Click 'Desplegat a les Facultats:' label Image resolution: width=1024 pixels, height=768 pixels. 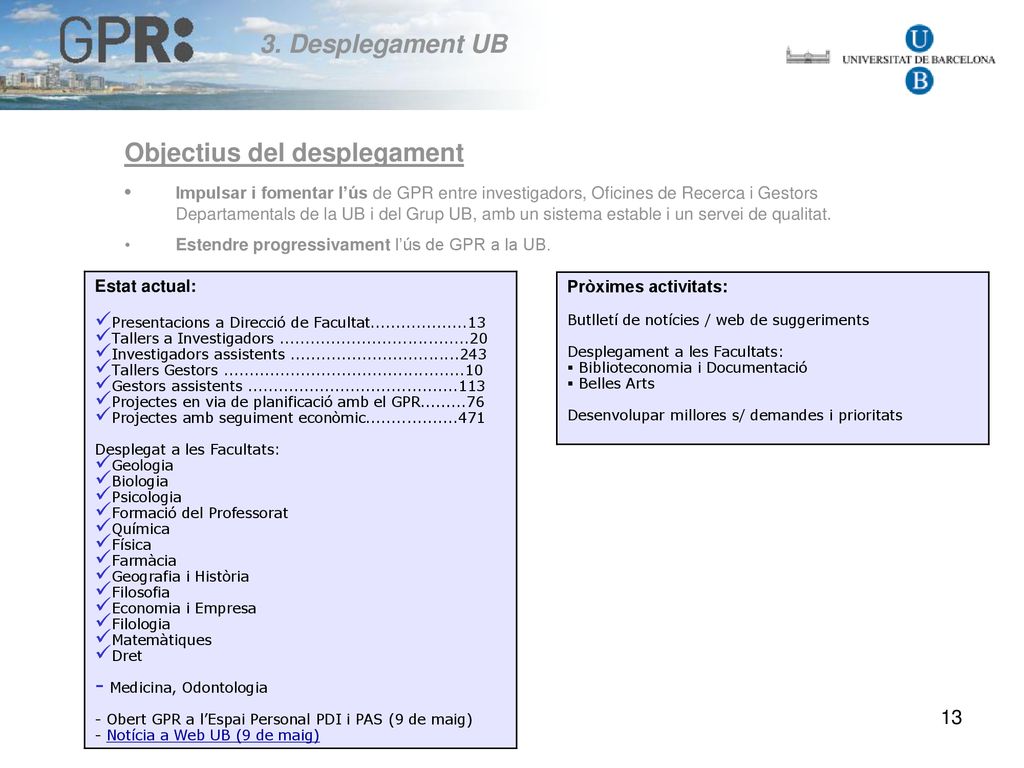pyautogui.click(x=187, y=449)
